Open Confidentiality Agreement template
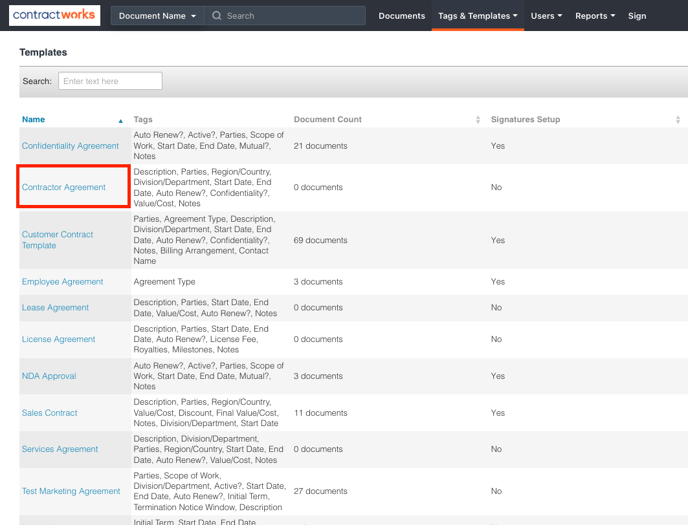688x525 pixels. (70, 146)
